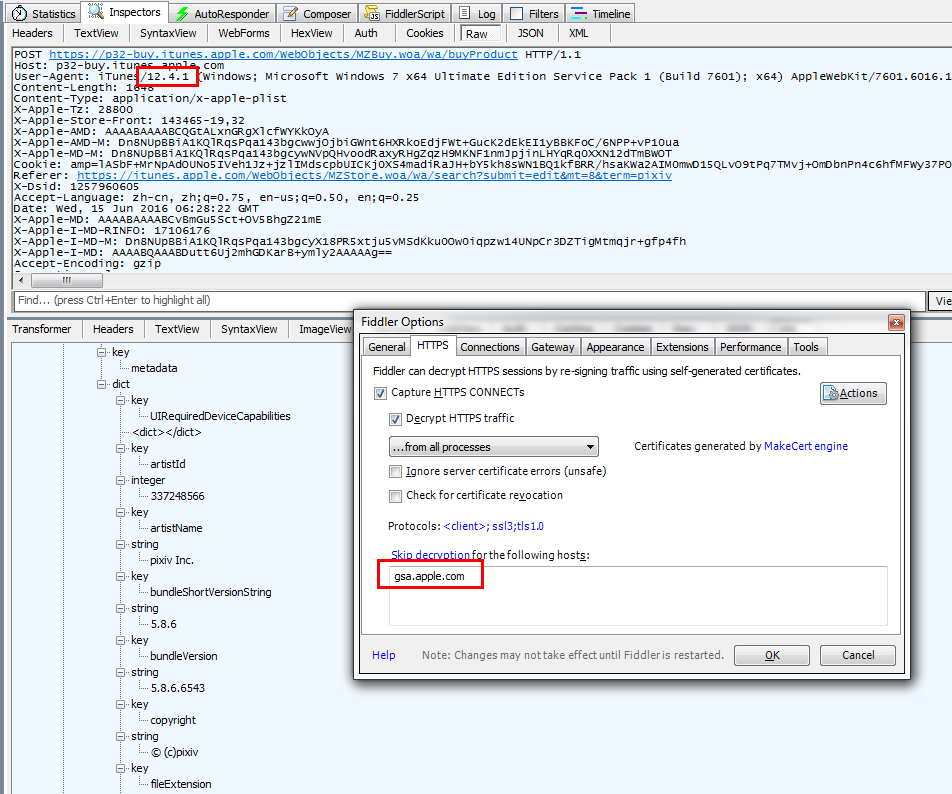Image resolution: width=952 pixels, height=794 pixels.
Task: Open the response Transformer tab
Action: point(42,329)
